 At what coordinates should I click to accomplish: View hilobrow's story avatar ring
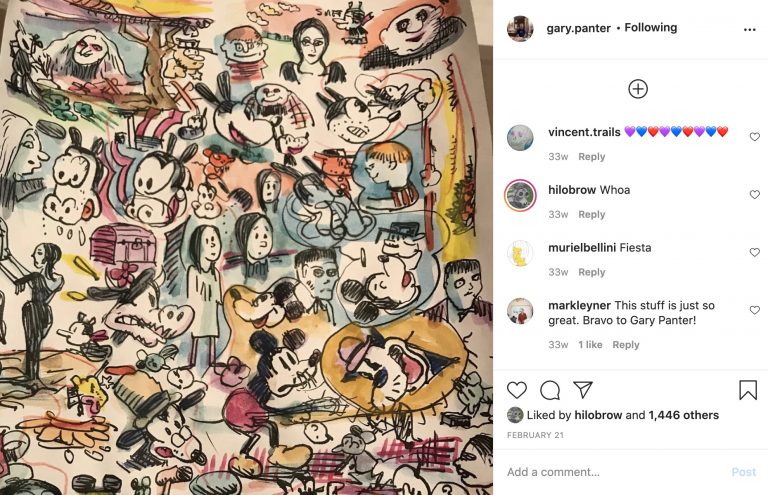pyautogui.click(x=520, y=195)
